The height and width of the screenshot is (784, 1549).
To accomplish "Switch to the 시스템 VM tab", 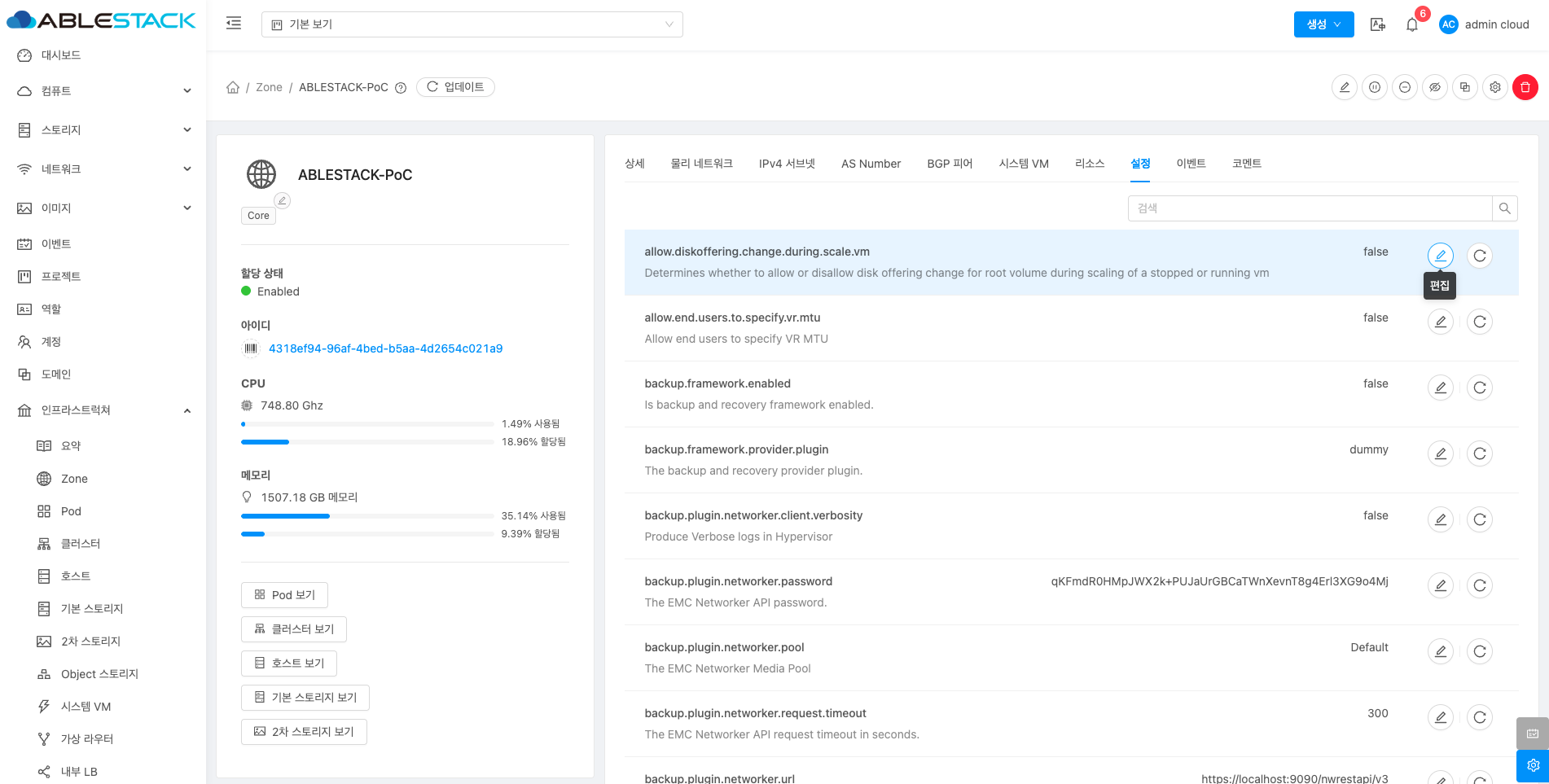I will click(1023, 164).
